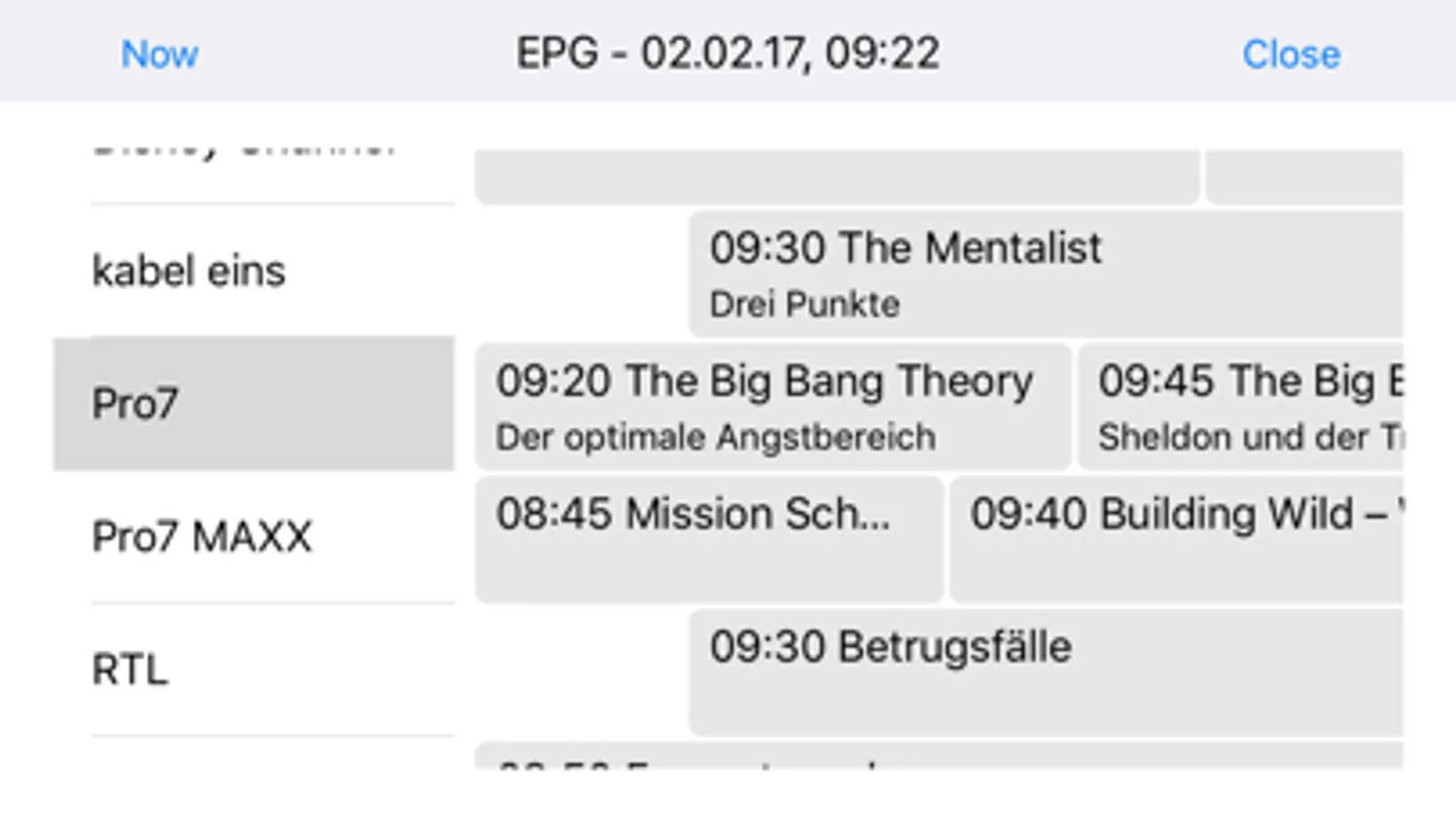The width and height of the screenshot is (1456, 820).
Task: Tap the Der optimale Angstbereich subtitle
Action: tap(716, 437)
